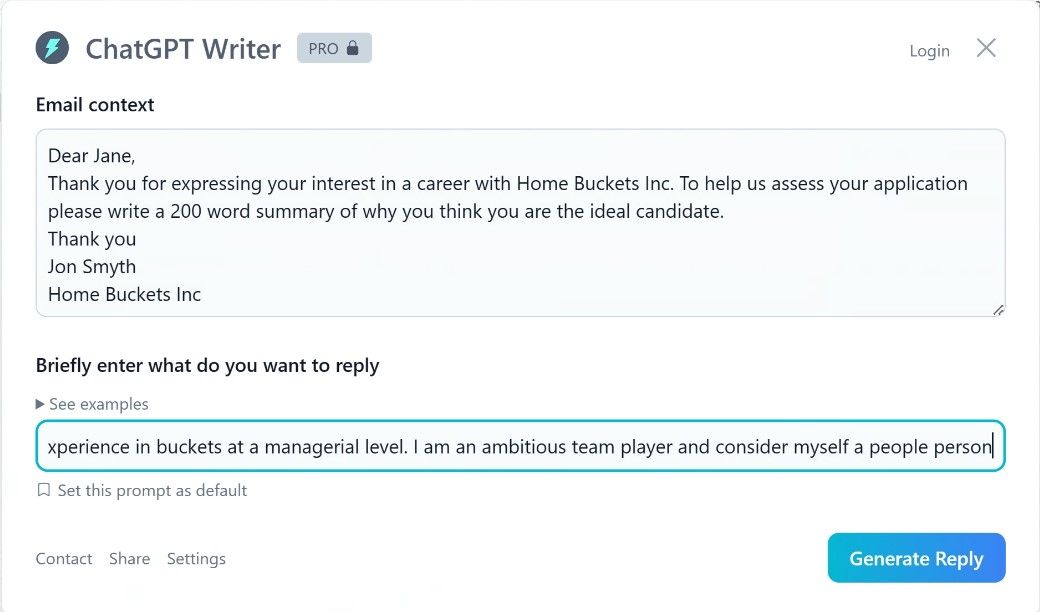Click the 'Briefly enter what do you want' label

point(207,366)
